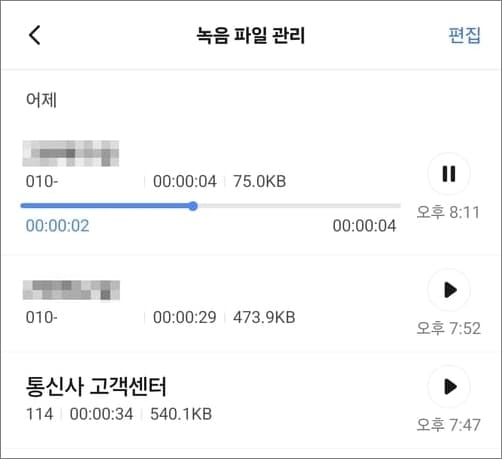
Task: Click the blue playback slider handle
Action: 193,206
